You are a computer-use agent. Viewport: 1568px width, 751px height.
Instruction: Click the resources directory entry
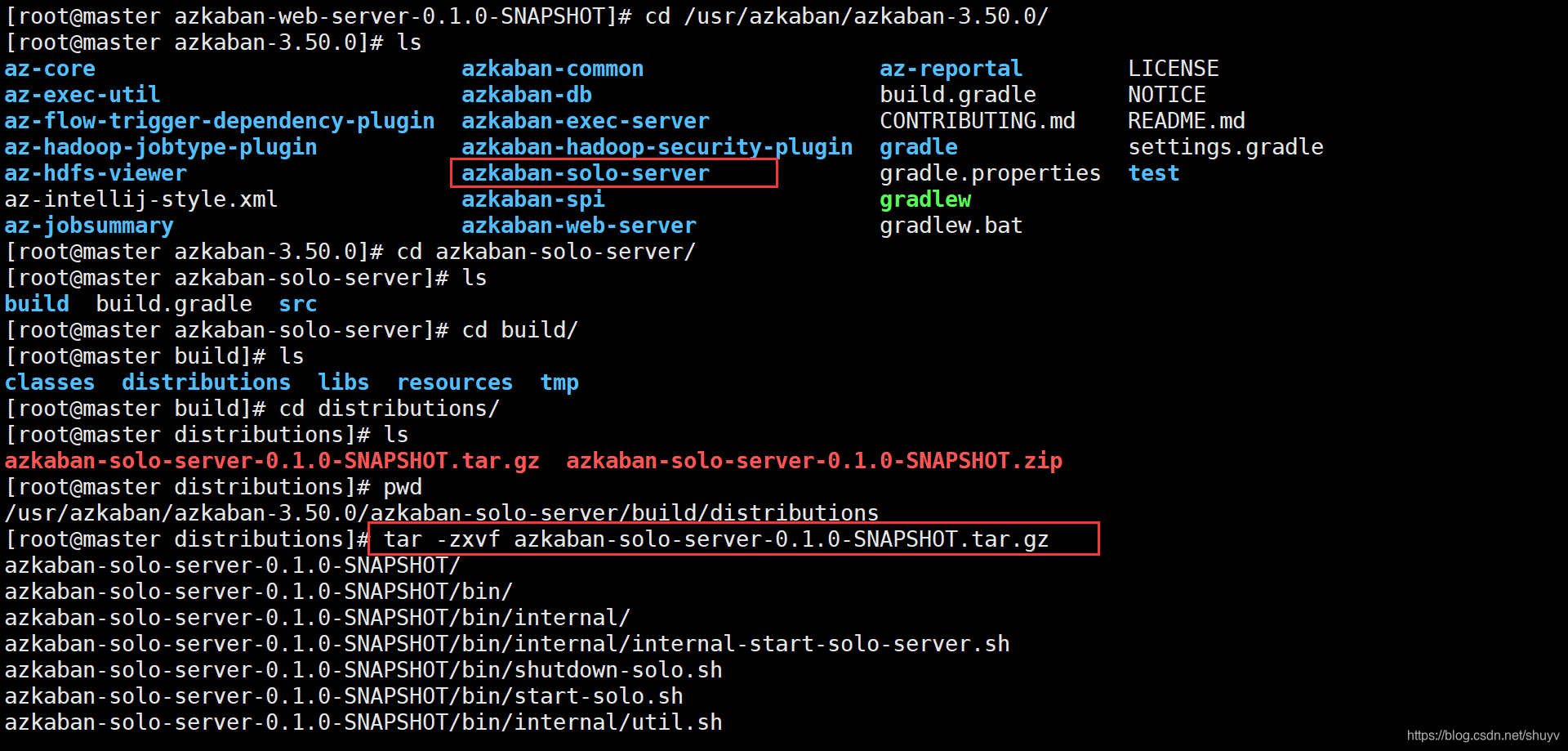455,382
